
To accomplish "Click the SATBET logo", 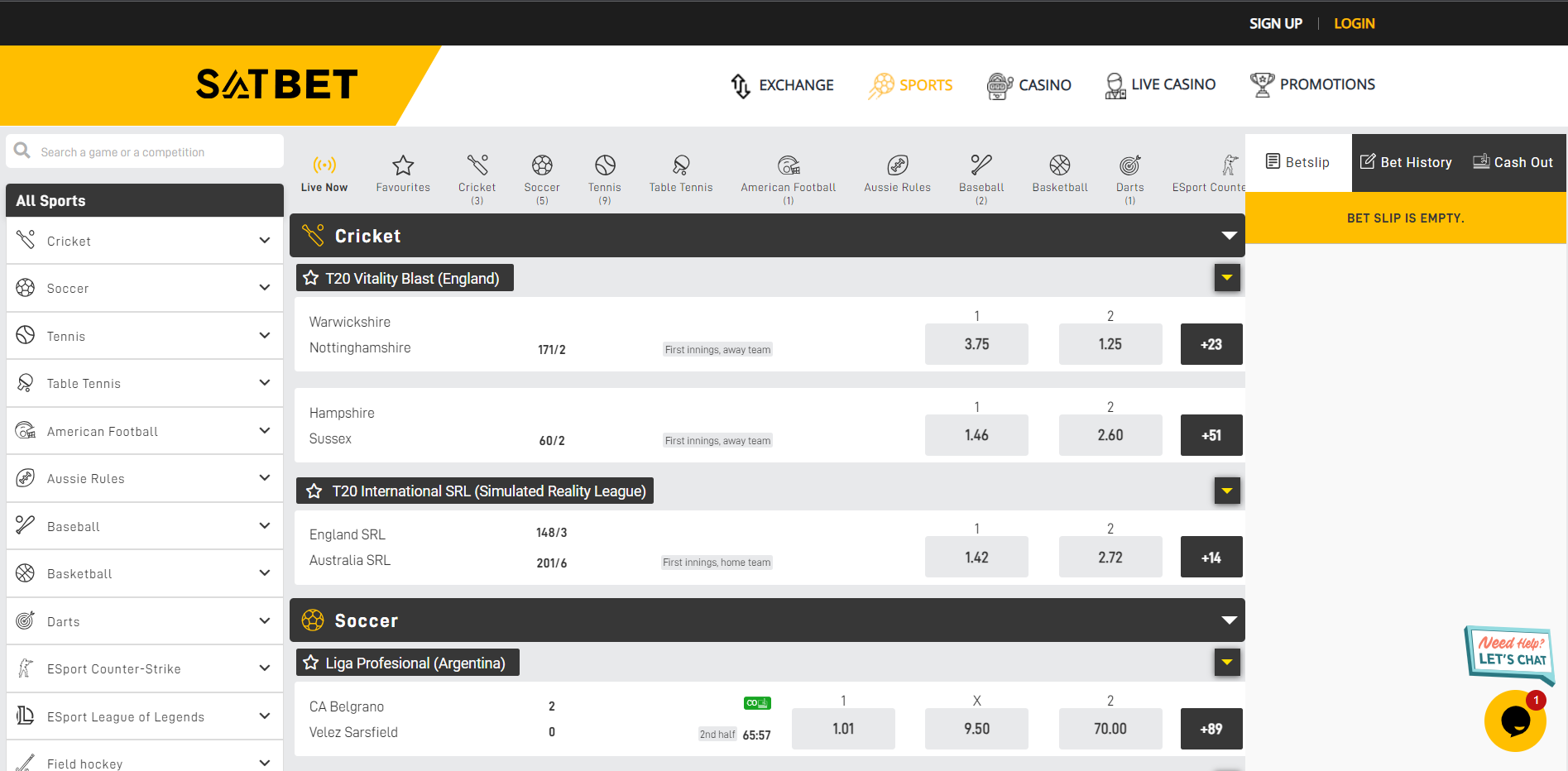I will point(277,84).
